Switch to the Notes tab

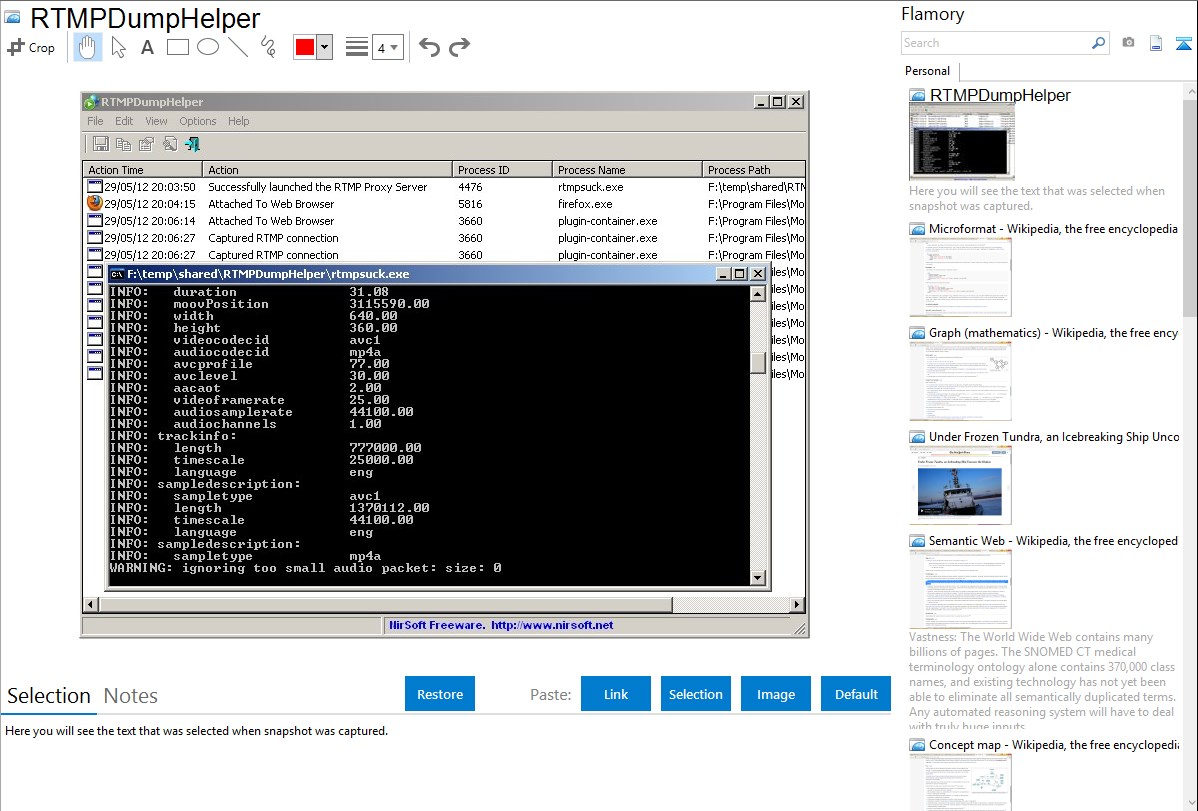point(131,696)
